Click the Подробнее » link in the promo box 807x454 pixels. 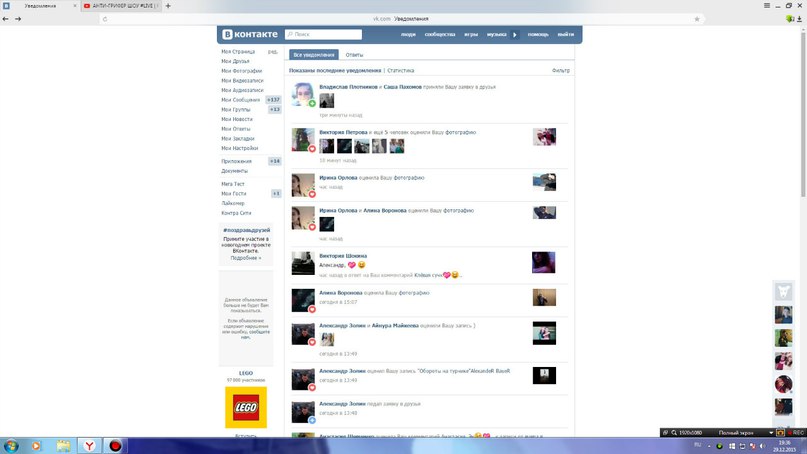(x=245, y=258)
